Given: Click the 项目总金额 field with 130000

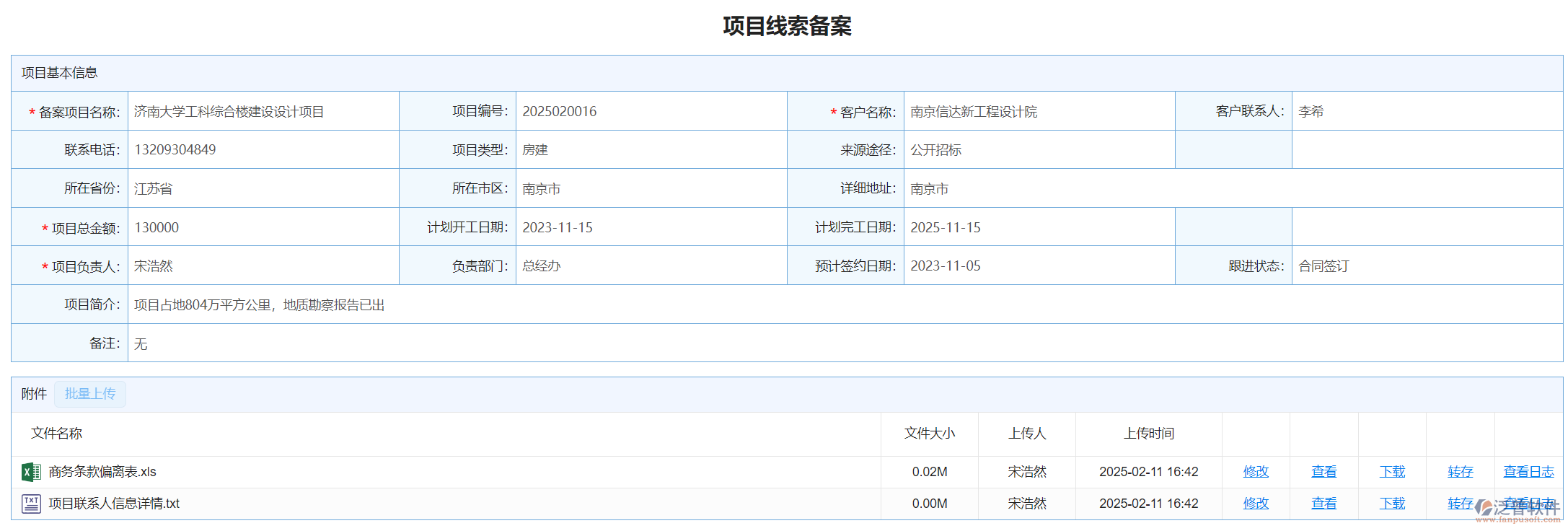Looking at the screenshot, I should click(263, 228).
